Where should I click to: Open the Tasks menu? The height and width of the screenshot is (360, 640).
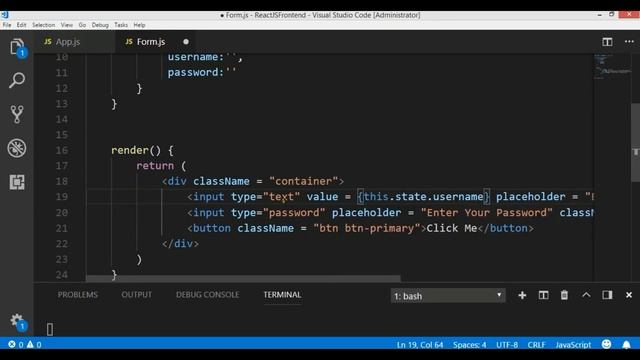point(121,25)
